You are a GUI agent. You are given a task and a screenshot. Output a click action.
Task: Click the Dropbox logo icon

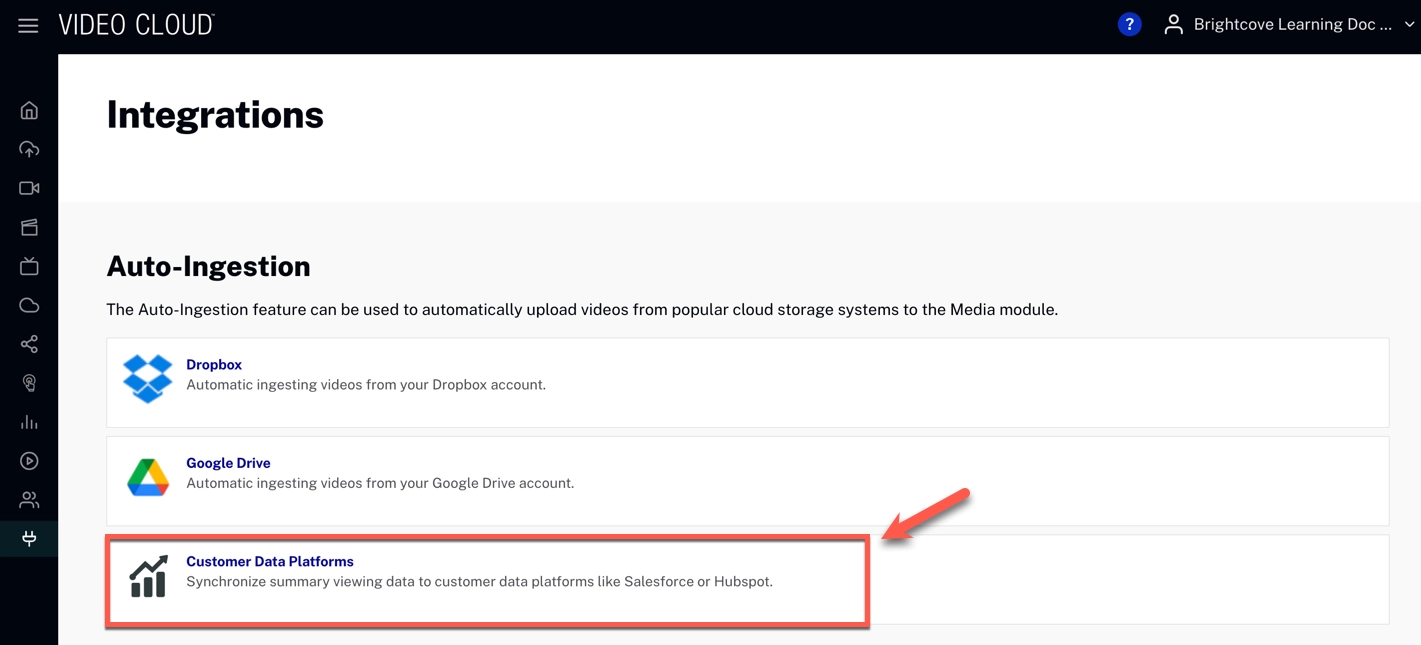coord(147,379)
